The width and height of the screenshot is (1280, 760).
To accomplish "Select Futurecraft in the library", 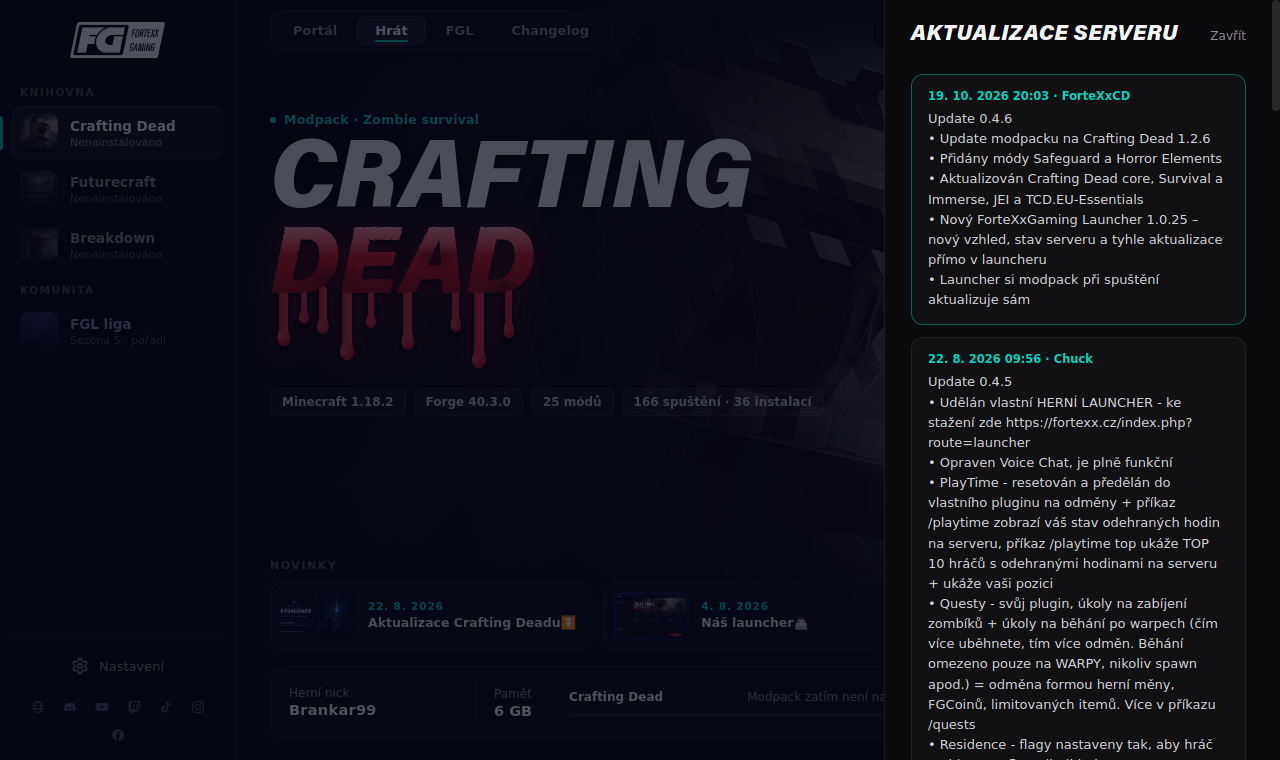I will pos(118,189).
